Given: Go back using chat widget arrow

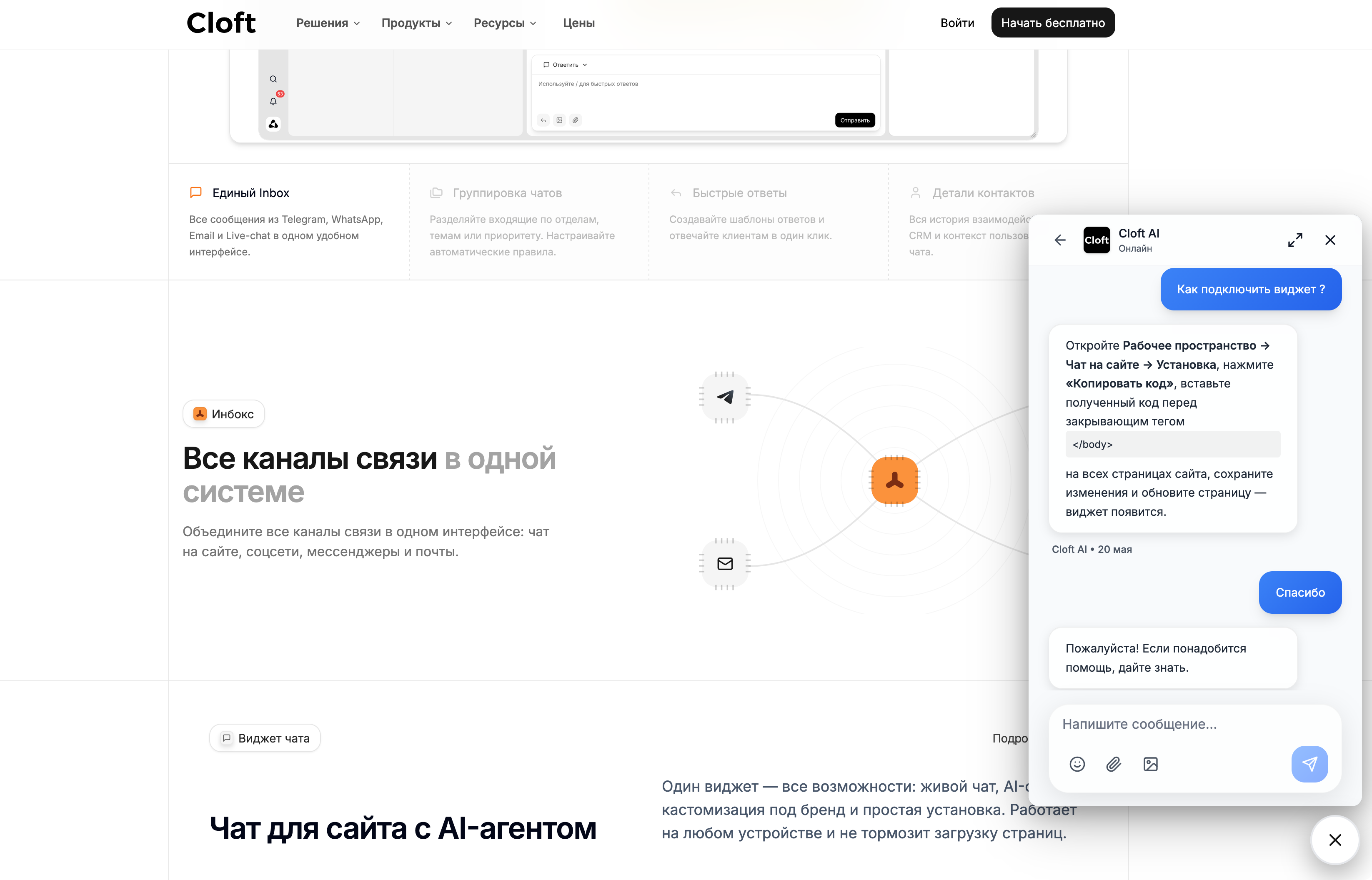Looking at the screenshot, I should tap(1060, 240).
